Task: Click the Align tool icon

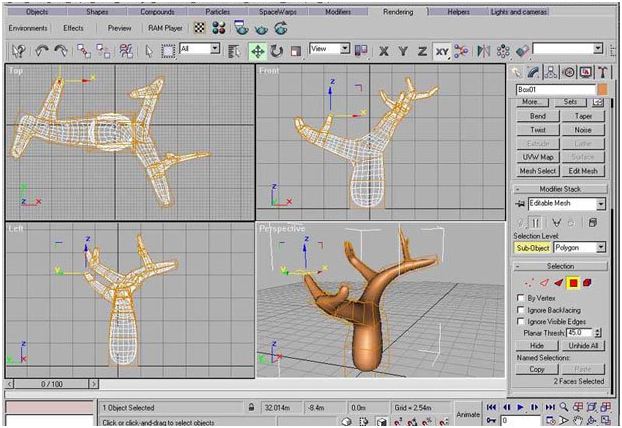Action: (x=522, y=51)
